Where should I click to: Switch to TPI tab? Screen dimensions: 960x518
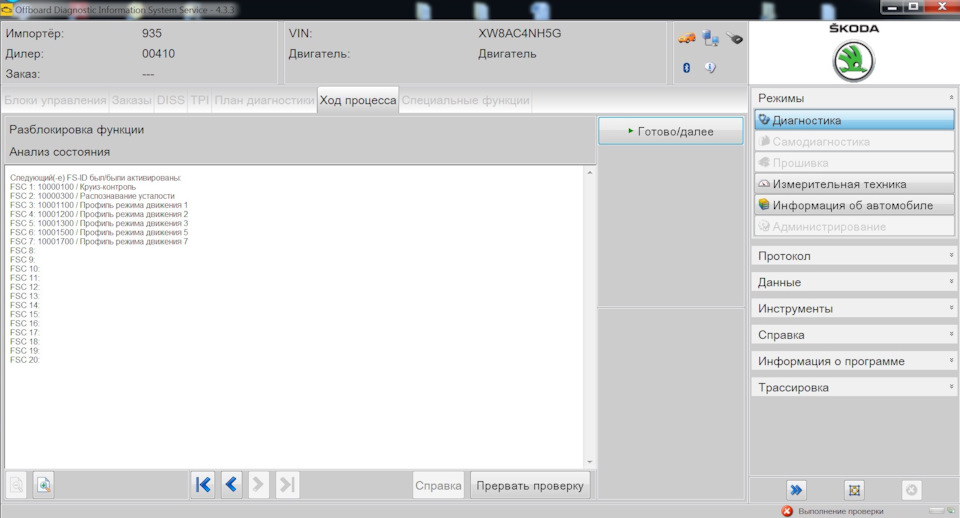point(200,100)
